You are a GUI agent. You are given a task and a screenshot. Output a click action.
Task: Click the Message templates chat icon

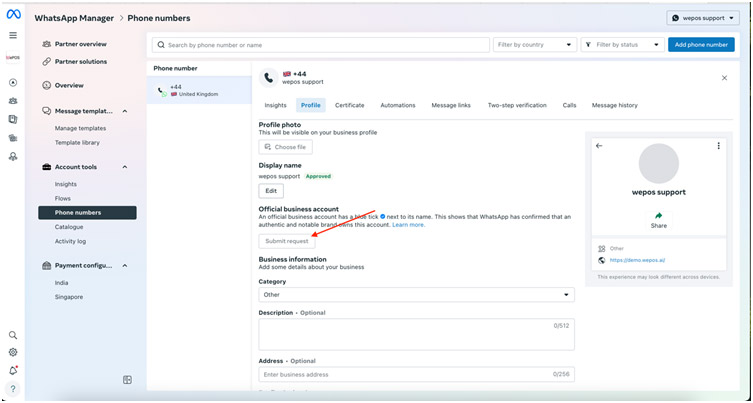47,111
